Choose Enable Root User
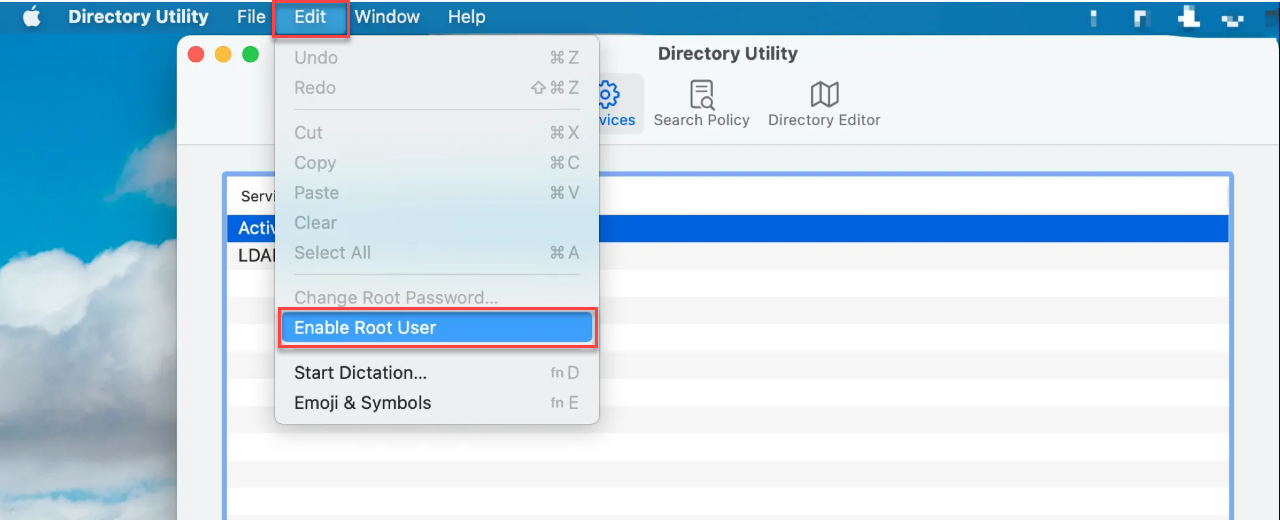 (x=437, y=328)
